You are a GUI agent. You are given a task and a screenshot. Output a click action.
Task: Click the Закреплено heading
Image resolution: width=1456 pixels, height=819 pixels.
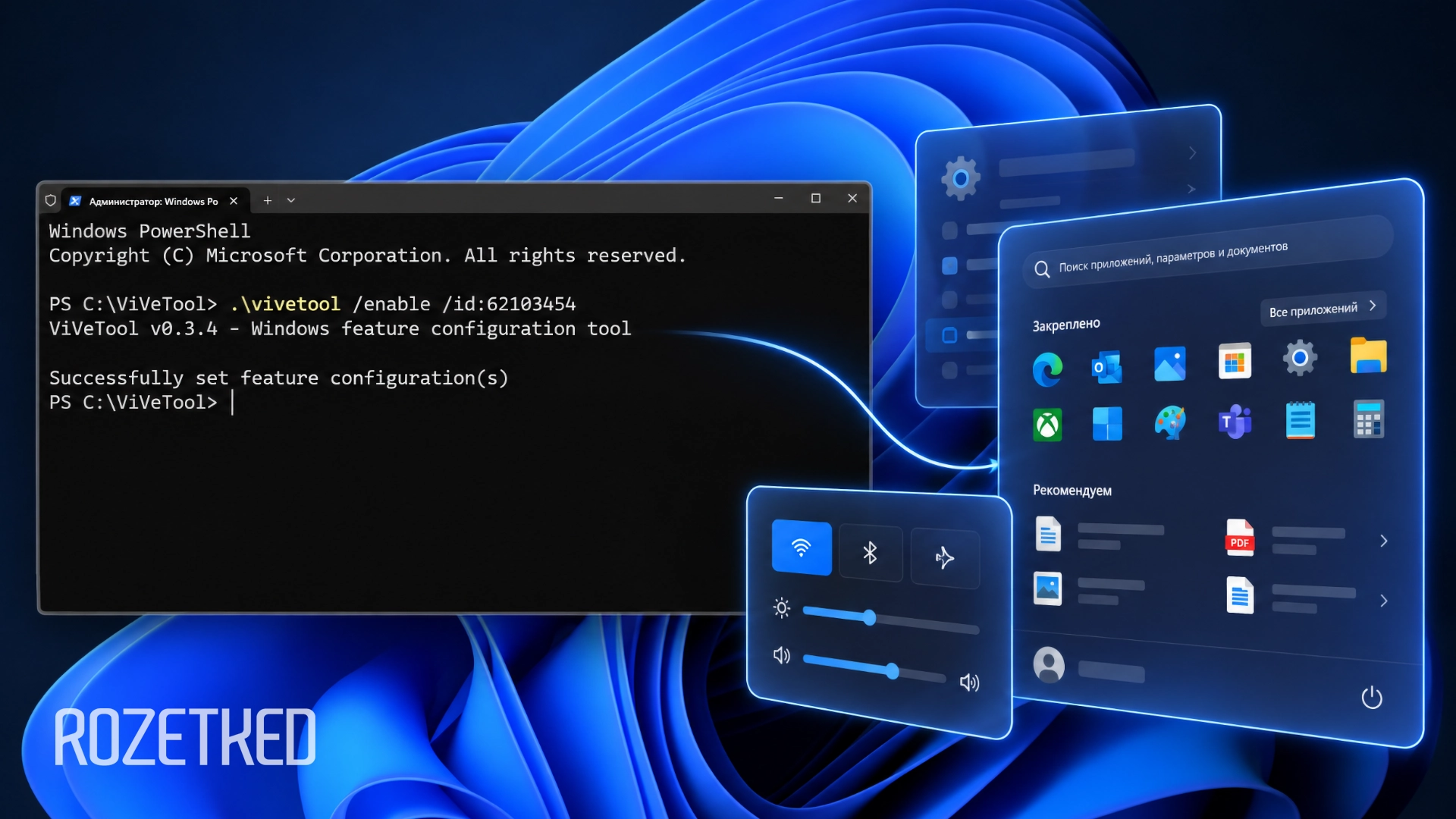tap(1066, 325)
